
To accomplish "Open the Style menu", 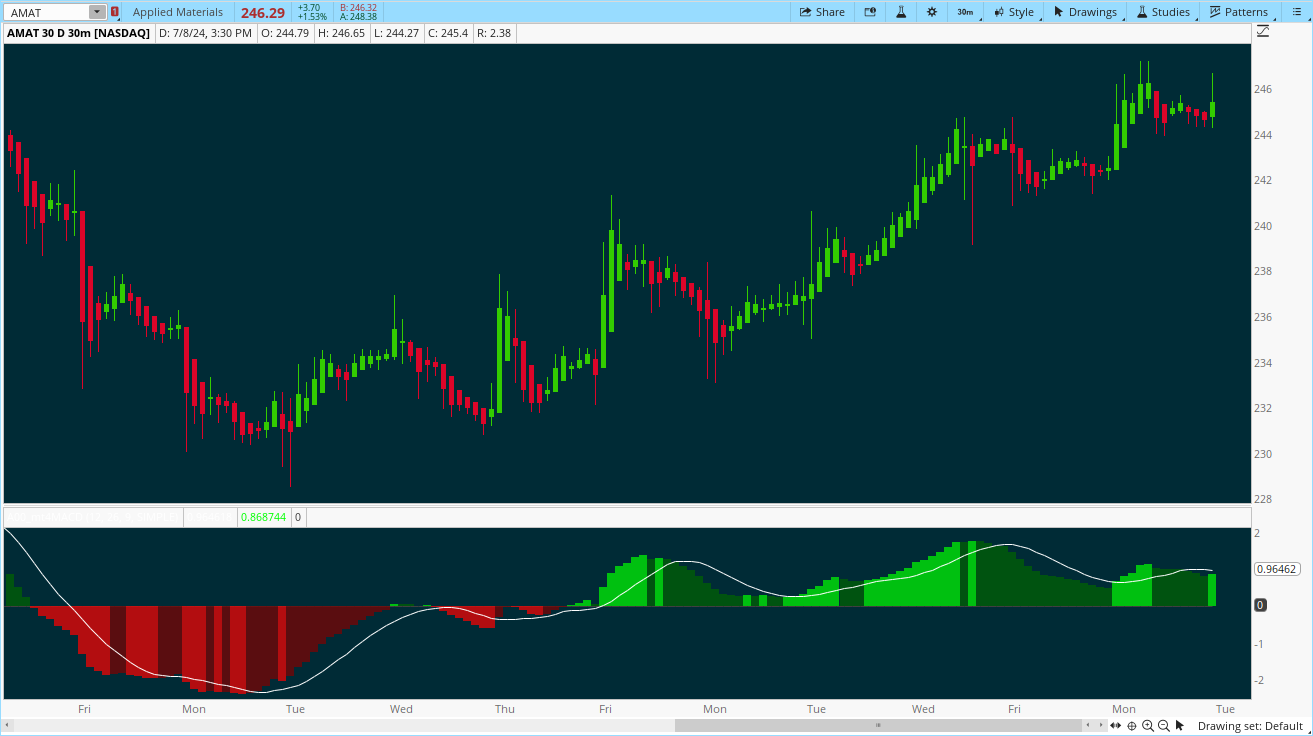I will click(1014, 12).
